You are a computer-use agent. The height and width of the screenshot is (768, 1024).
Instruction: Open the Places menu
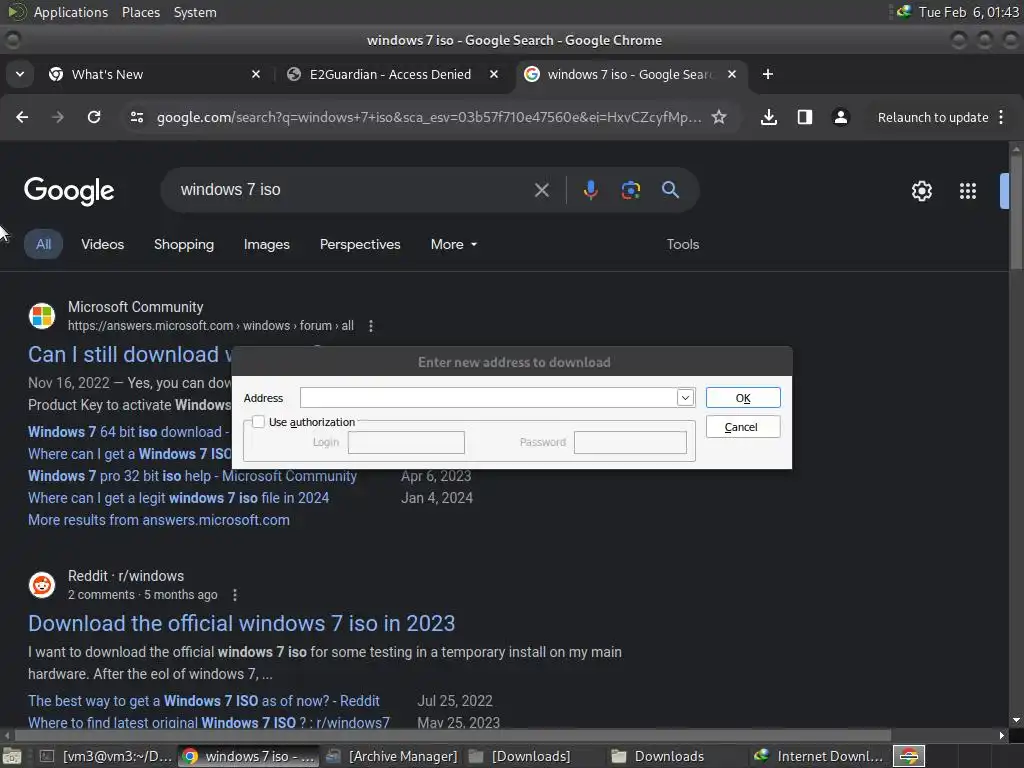point(140,12)
